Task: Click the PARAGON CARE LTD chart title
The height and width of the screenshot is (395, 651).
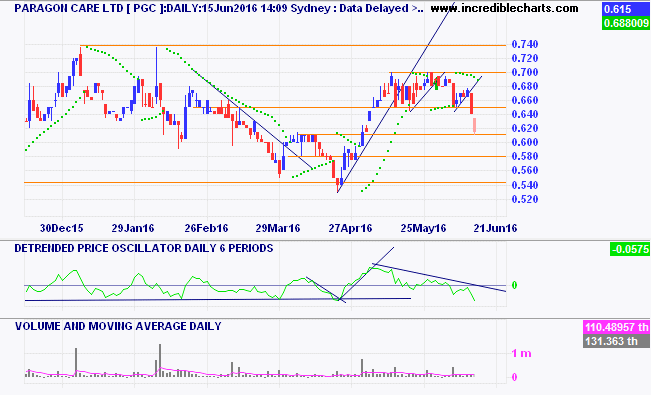Action: [x=219, y=8]
